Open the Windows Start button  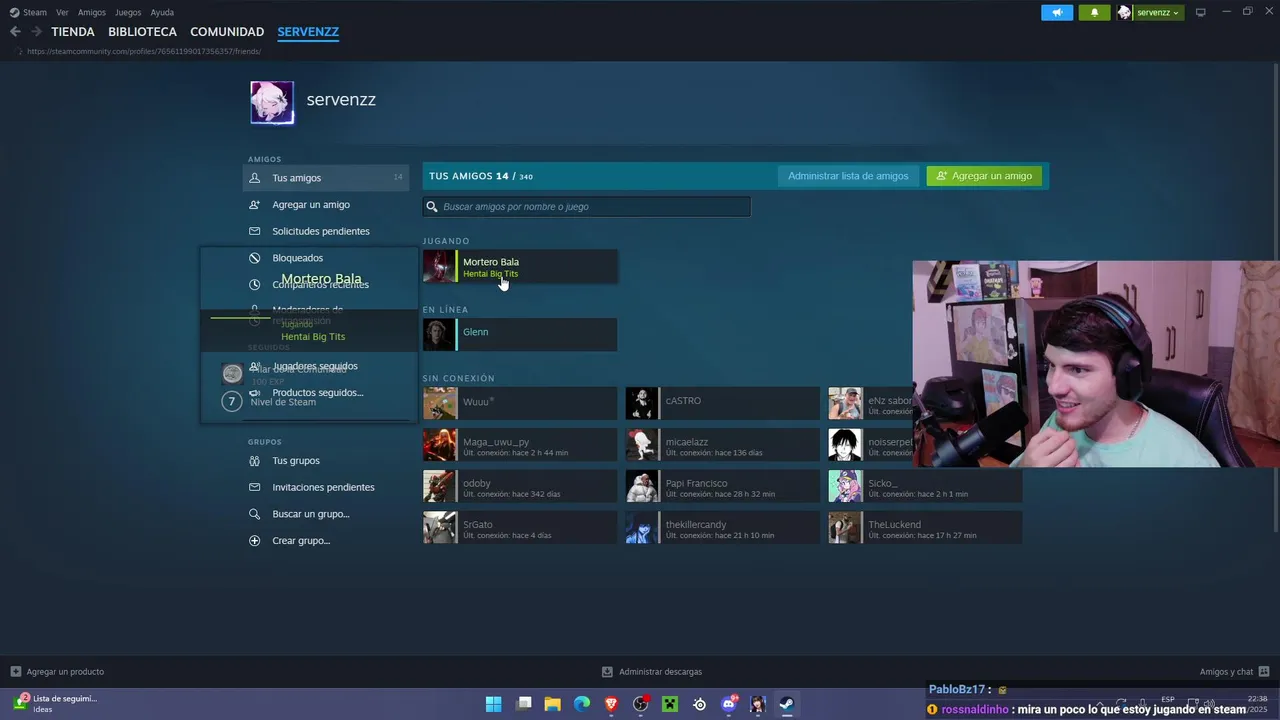pos(493,704)
